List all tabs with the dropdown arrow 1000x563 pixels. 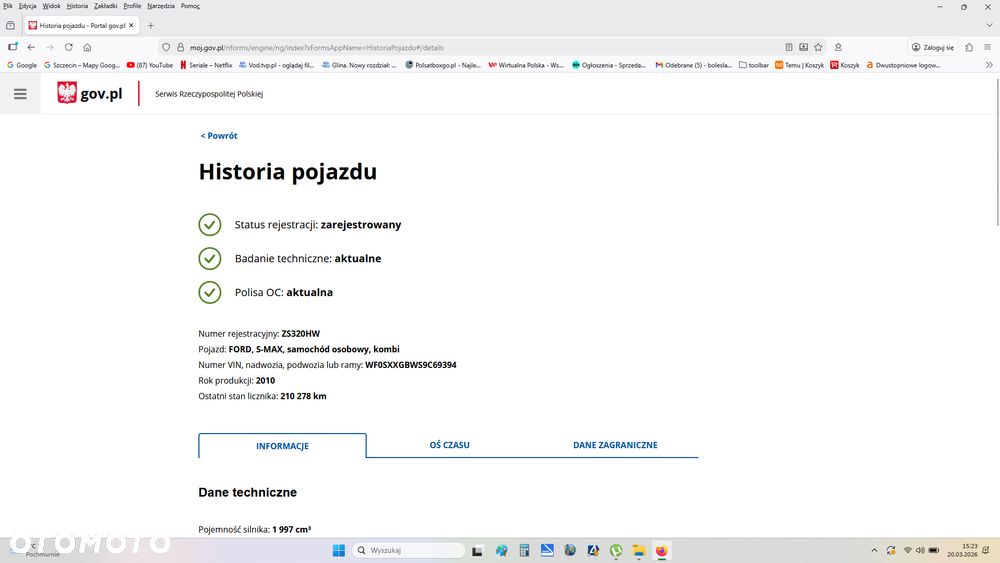989,26
